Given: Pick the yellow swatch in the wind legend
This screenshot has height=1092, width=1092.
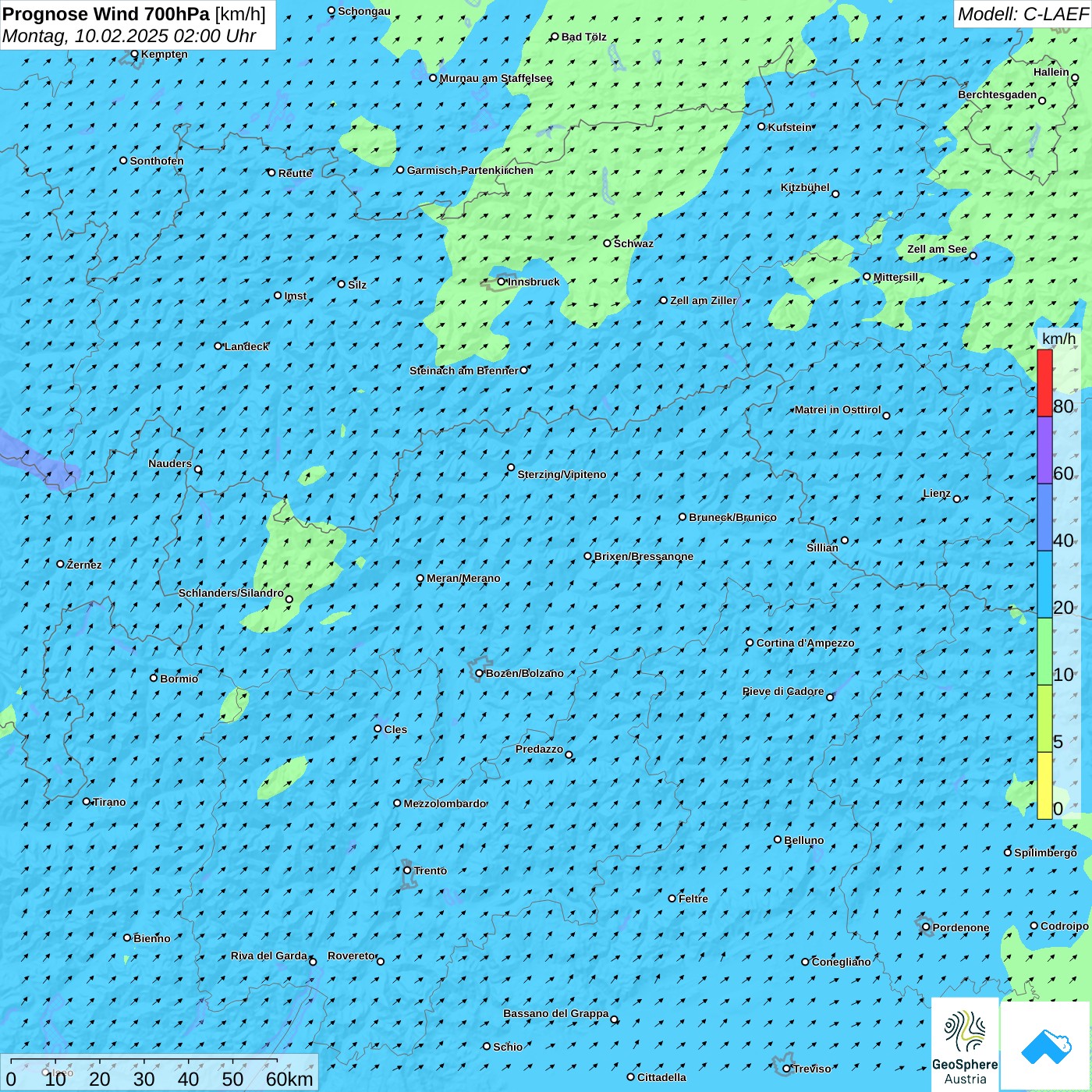Looking at the screenshot, I should coord(1044,785).
